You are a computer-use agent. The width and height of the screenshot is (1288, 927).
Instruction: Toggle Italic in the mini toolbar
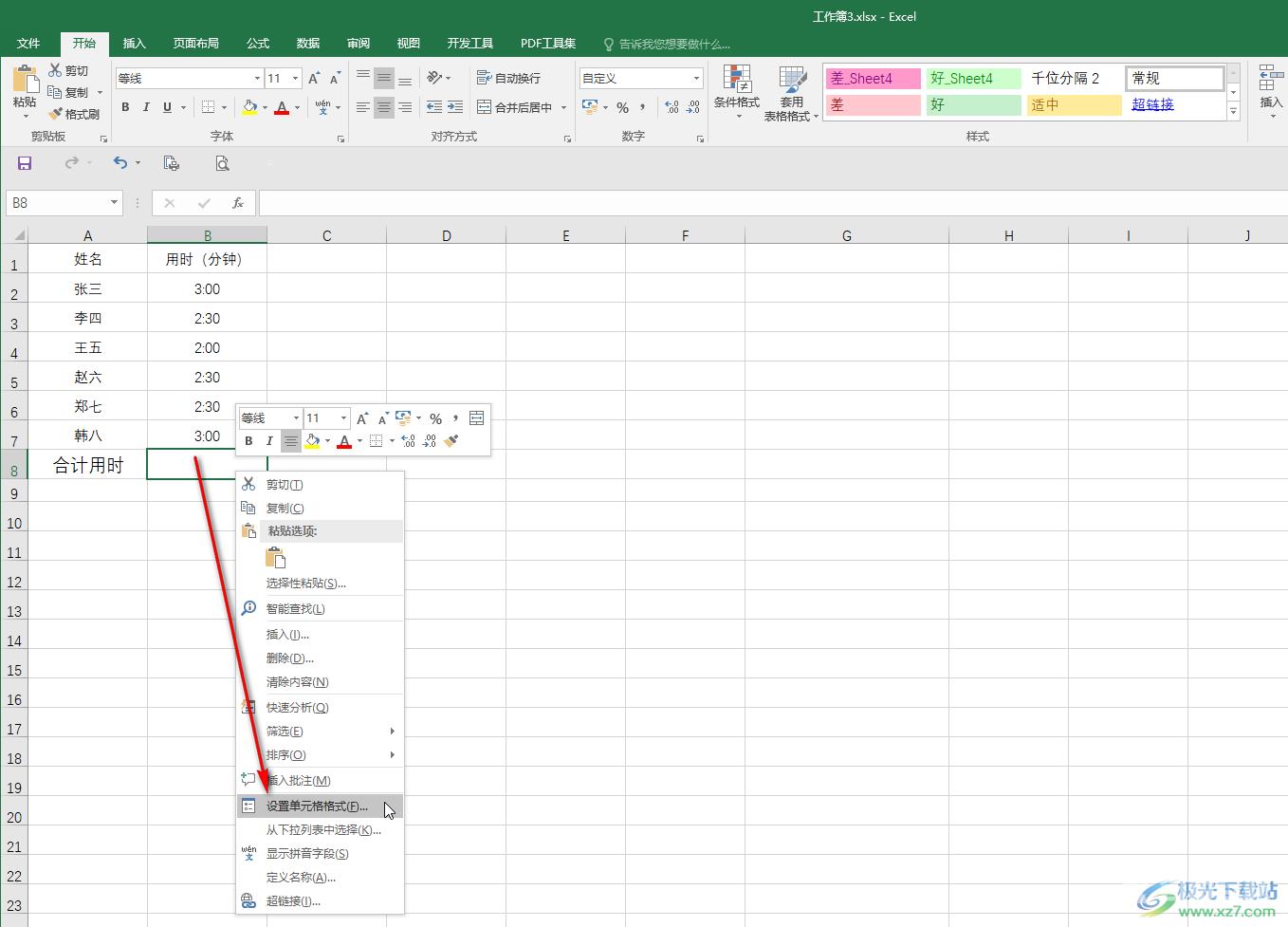coord(269,441)
